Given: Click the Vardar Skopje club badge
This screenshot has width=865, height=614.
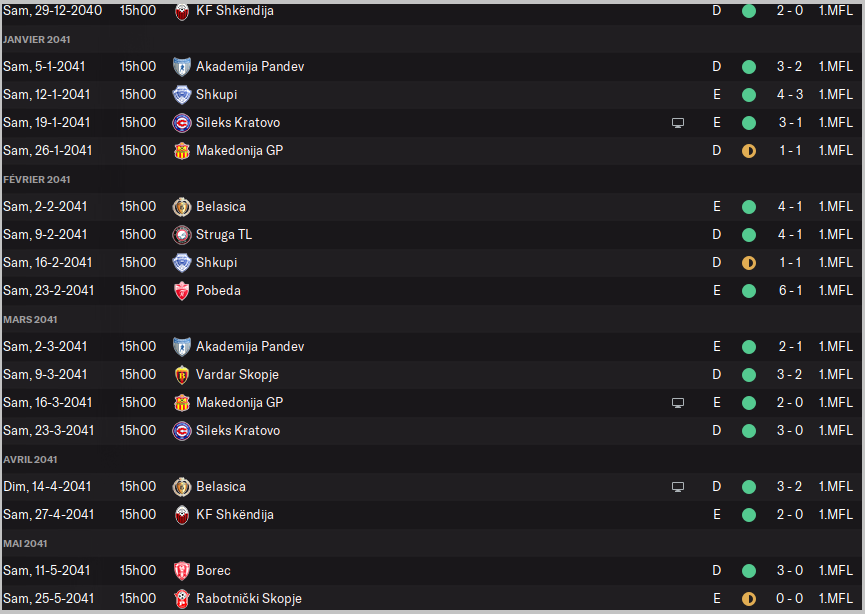Looking at the screenshot, I should (182, 375).
